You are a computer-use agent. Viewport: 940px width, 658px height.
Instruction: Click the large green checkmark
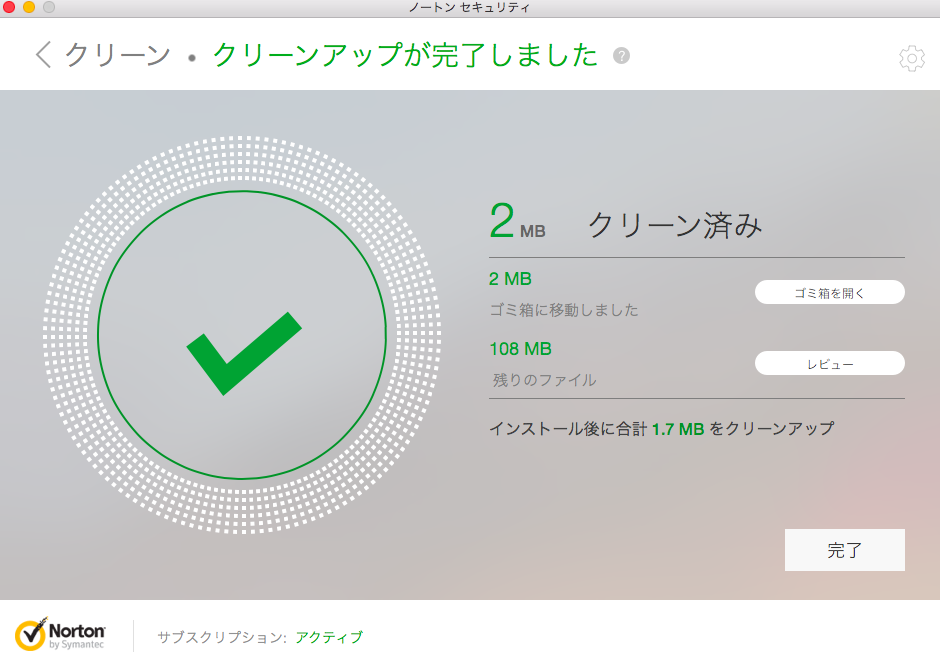(x=244, y=353)
